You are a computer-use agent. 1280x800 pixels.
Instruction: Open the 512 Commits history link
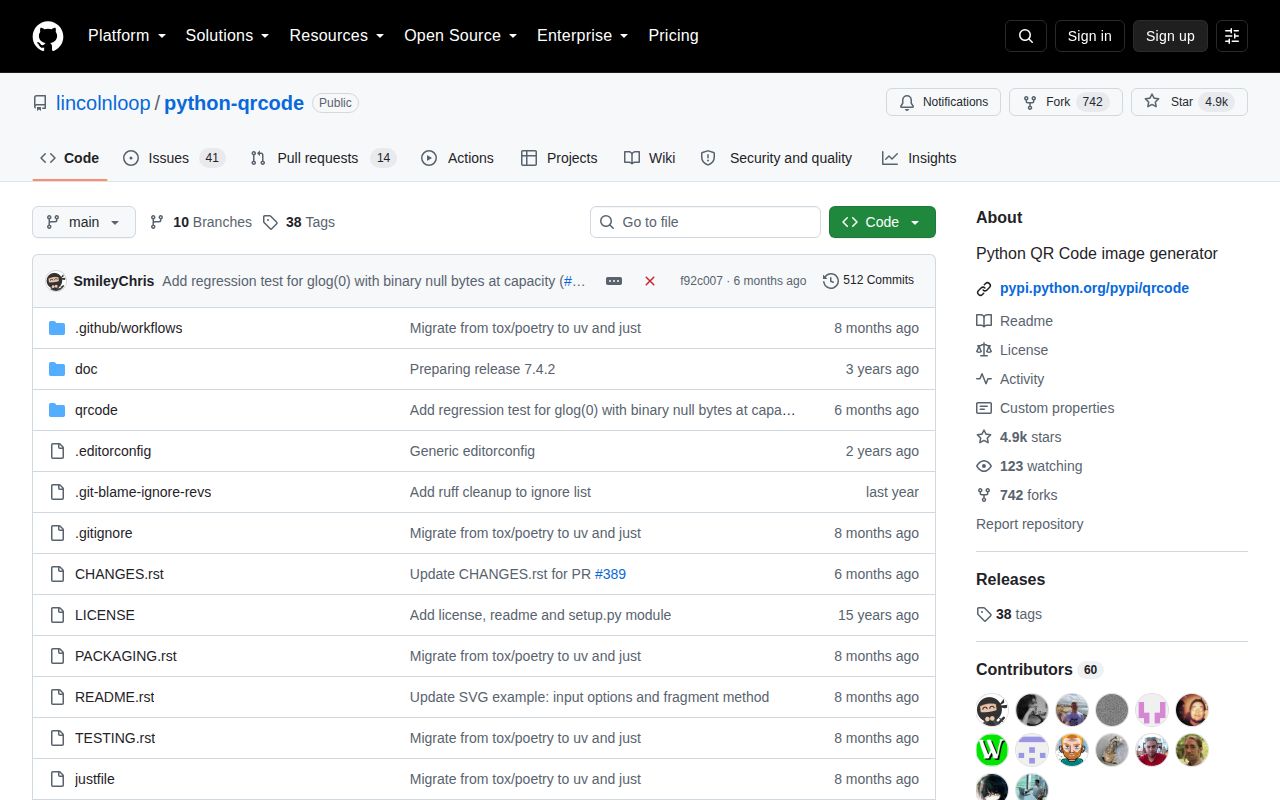pyautogui.click(x=869, y=281)
